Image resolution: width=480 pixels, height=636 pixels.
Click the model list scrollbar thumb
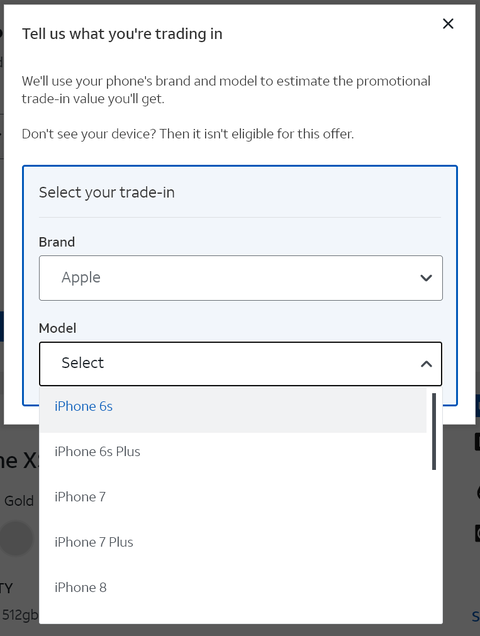coord(434,432)
